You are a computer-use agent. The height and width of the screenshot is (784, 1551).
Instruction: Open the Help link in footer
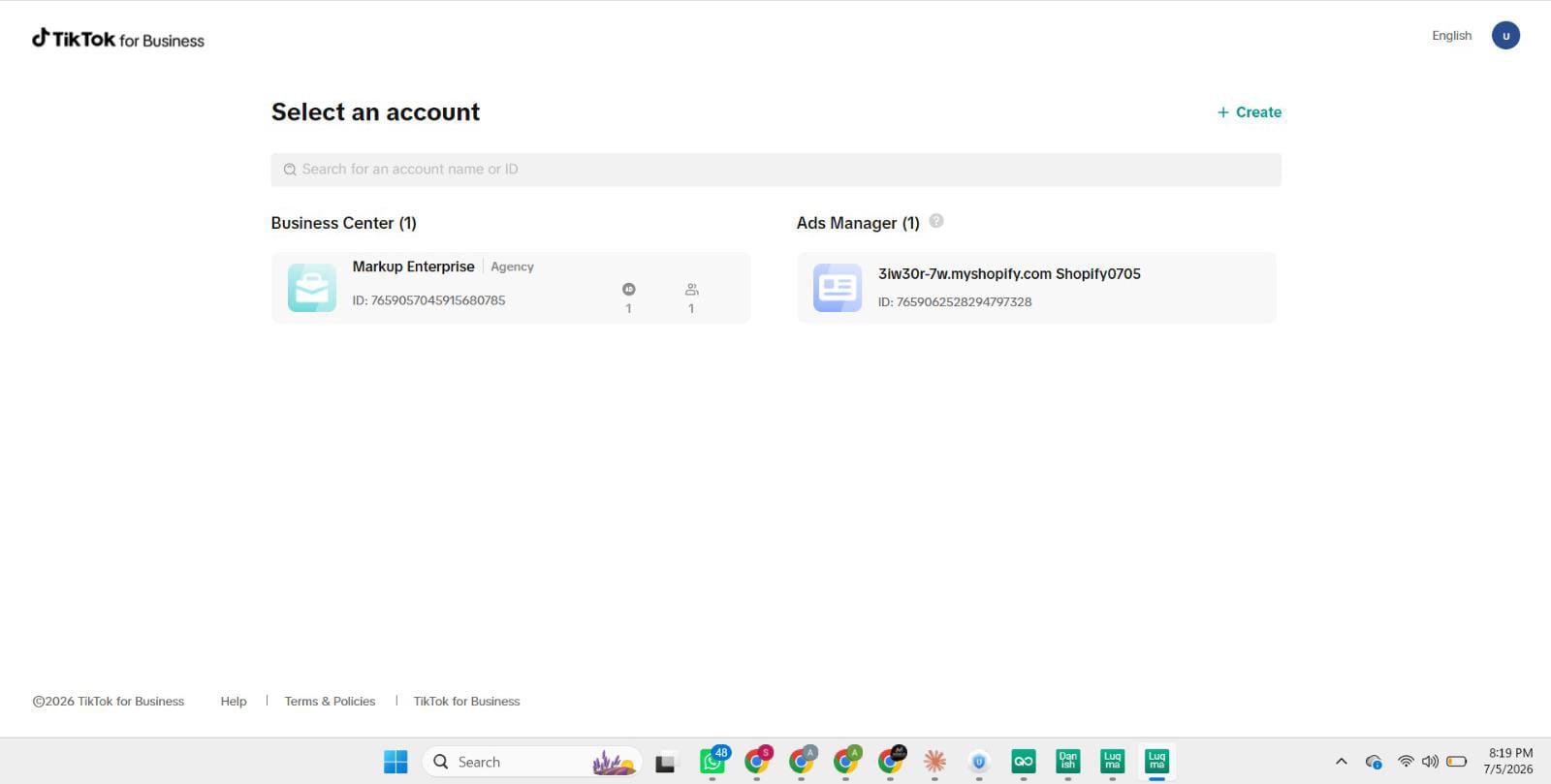coord(234,702)
